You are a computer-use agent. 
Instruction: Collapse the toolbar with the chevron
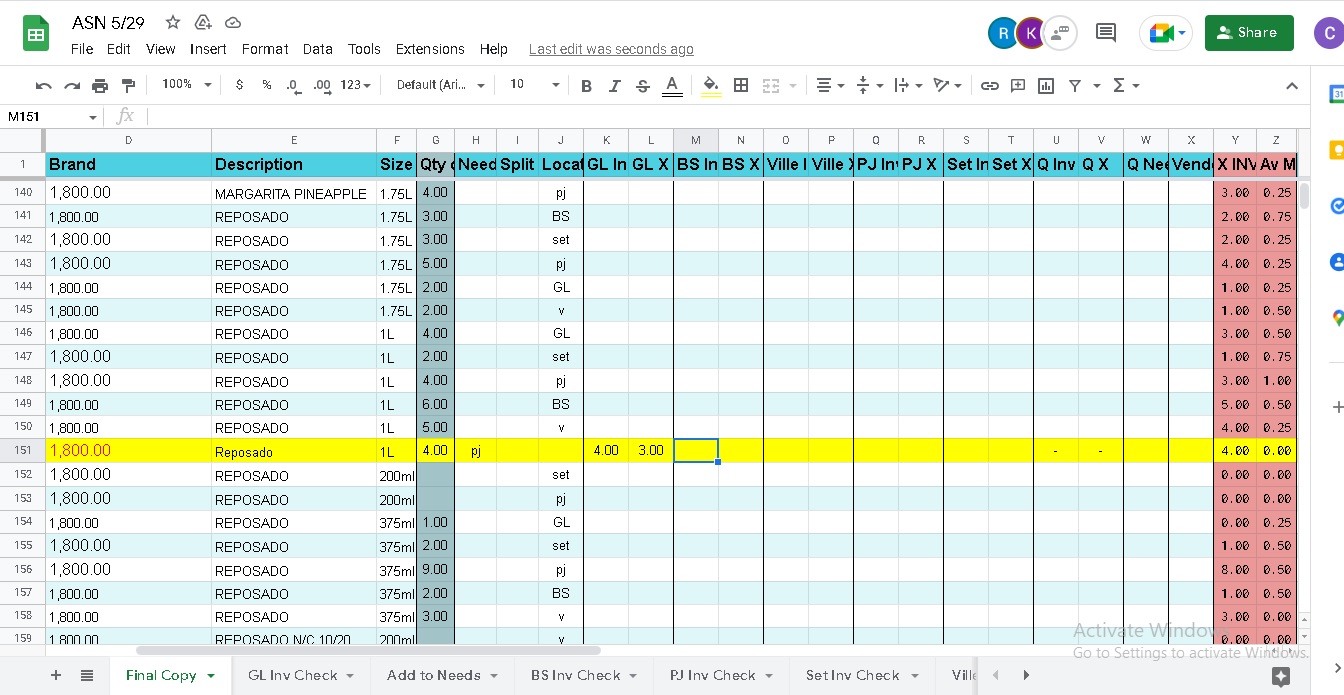tap(1291, 86)
